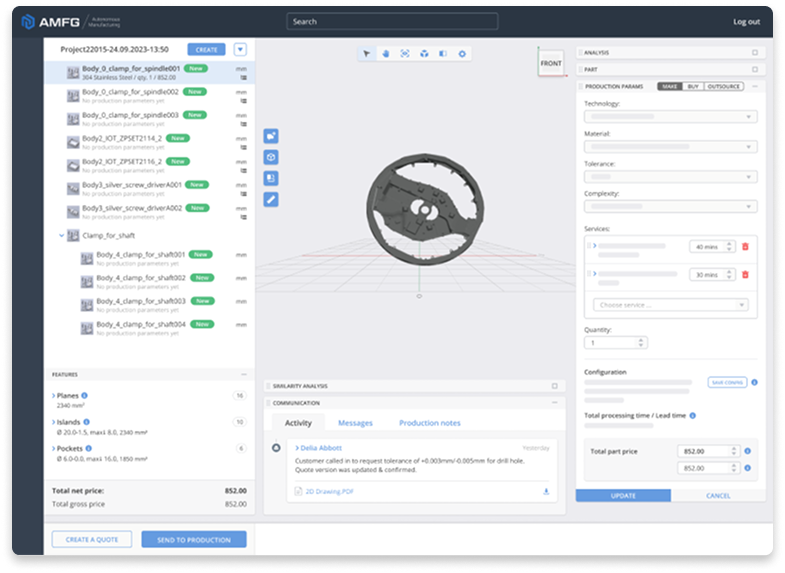Maximize the Part panel
785x573 pixels.
[755, 70]
